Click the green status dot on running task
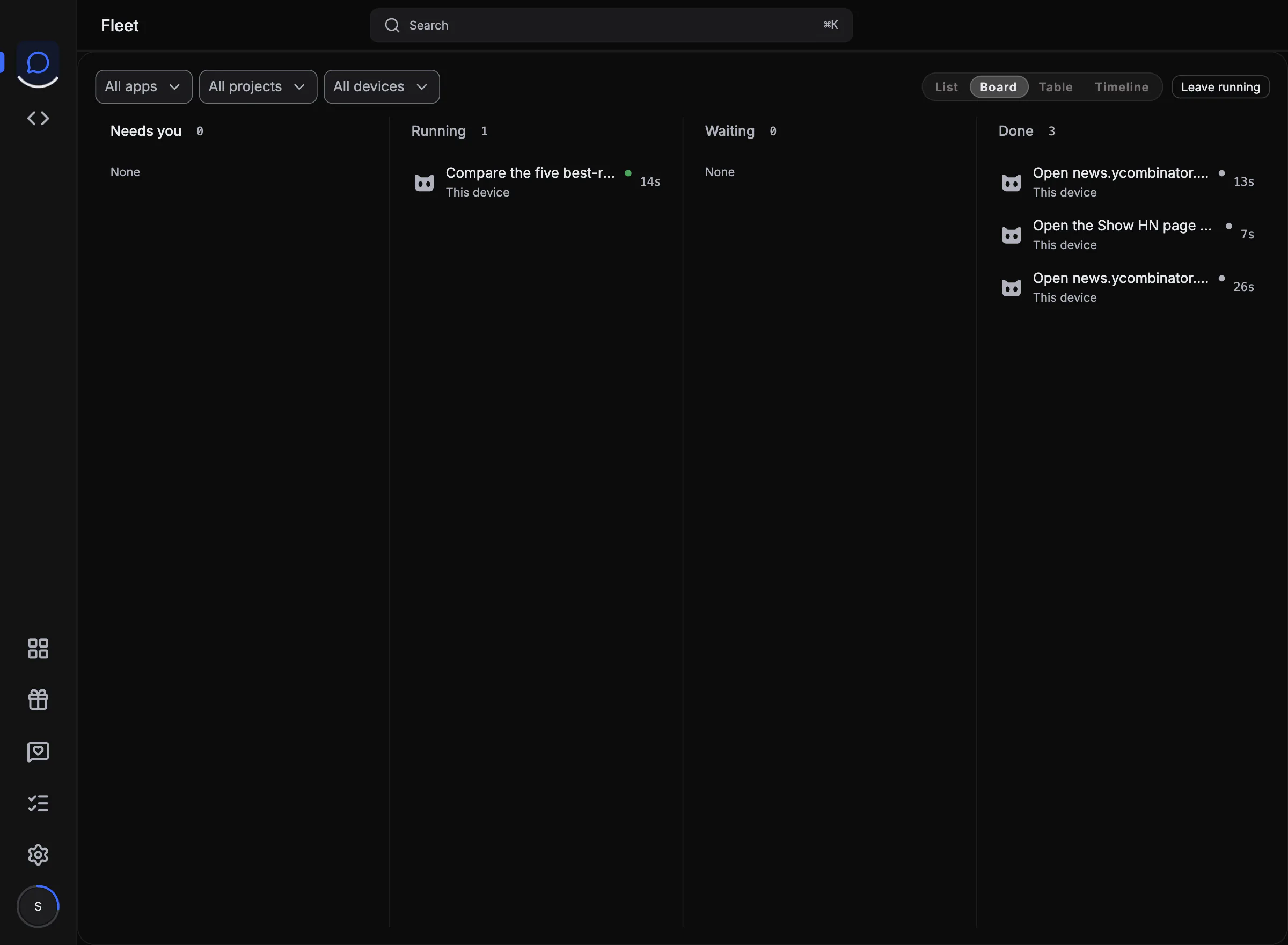The image size is (1288, 945). pos(628,173)
